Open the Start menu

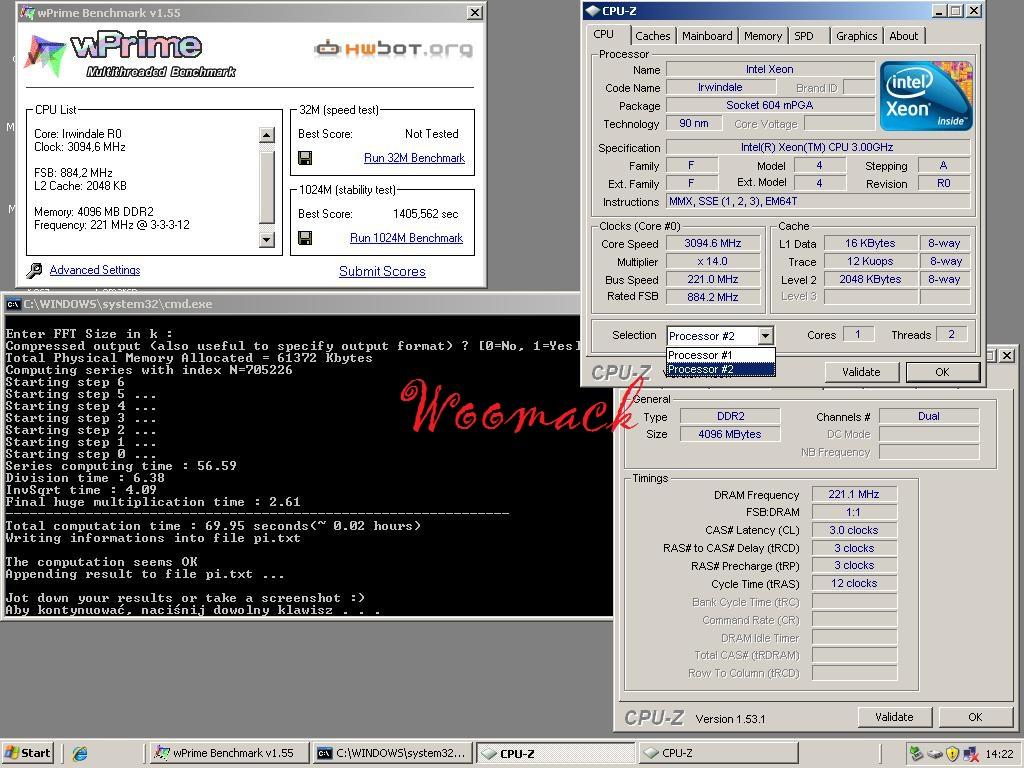coord(27,753)
